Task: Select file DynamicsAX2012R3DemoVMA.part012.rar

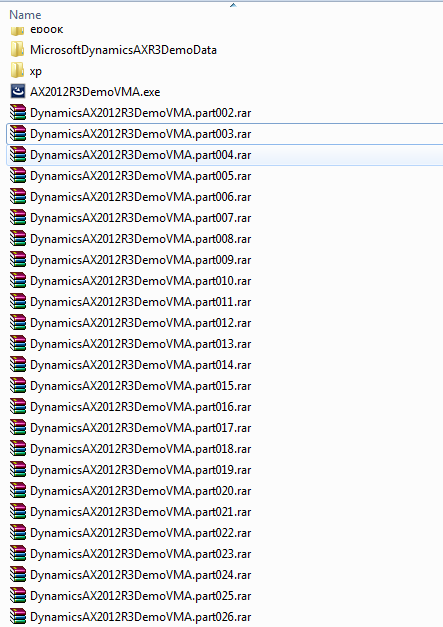Action: click(140, 323)
